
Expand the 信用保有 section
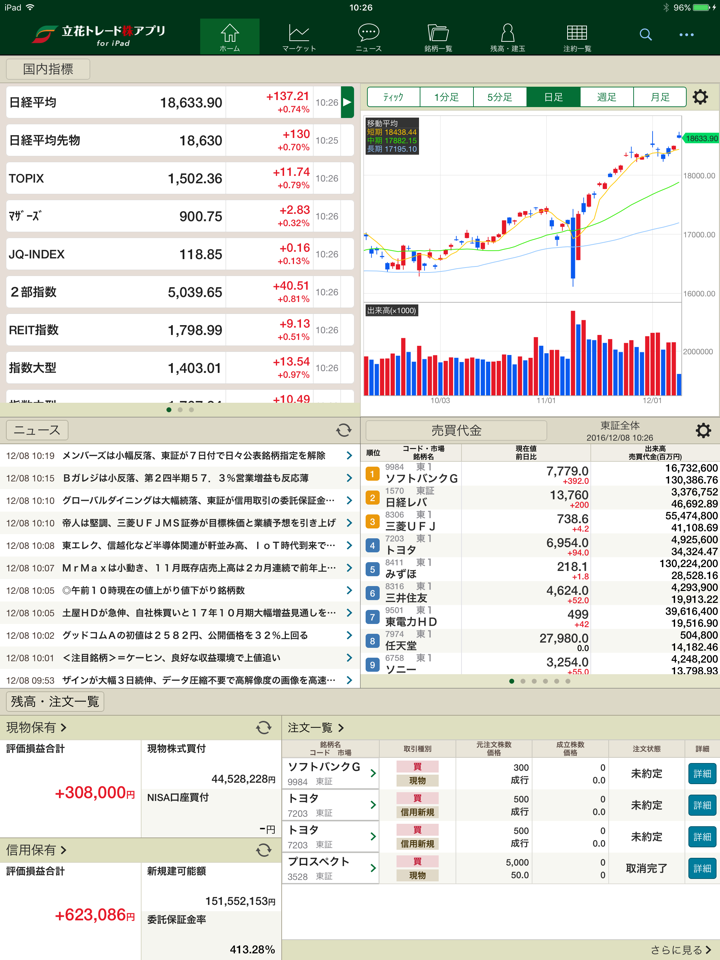[x=36, y=850]
